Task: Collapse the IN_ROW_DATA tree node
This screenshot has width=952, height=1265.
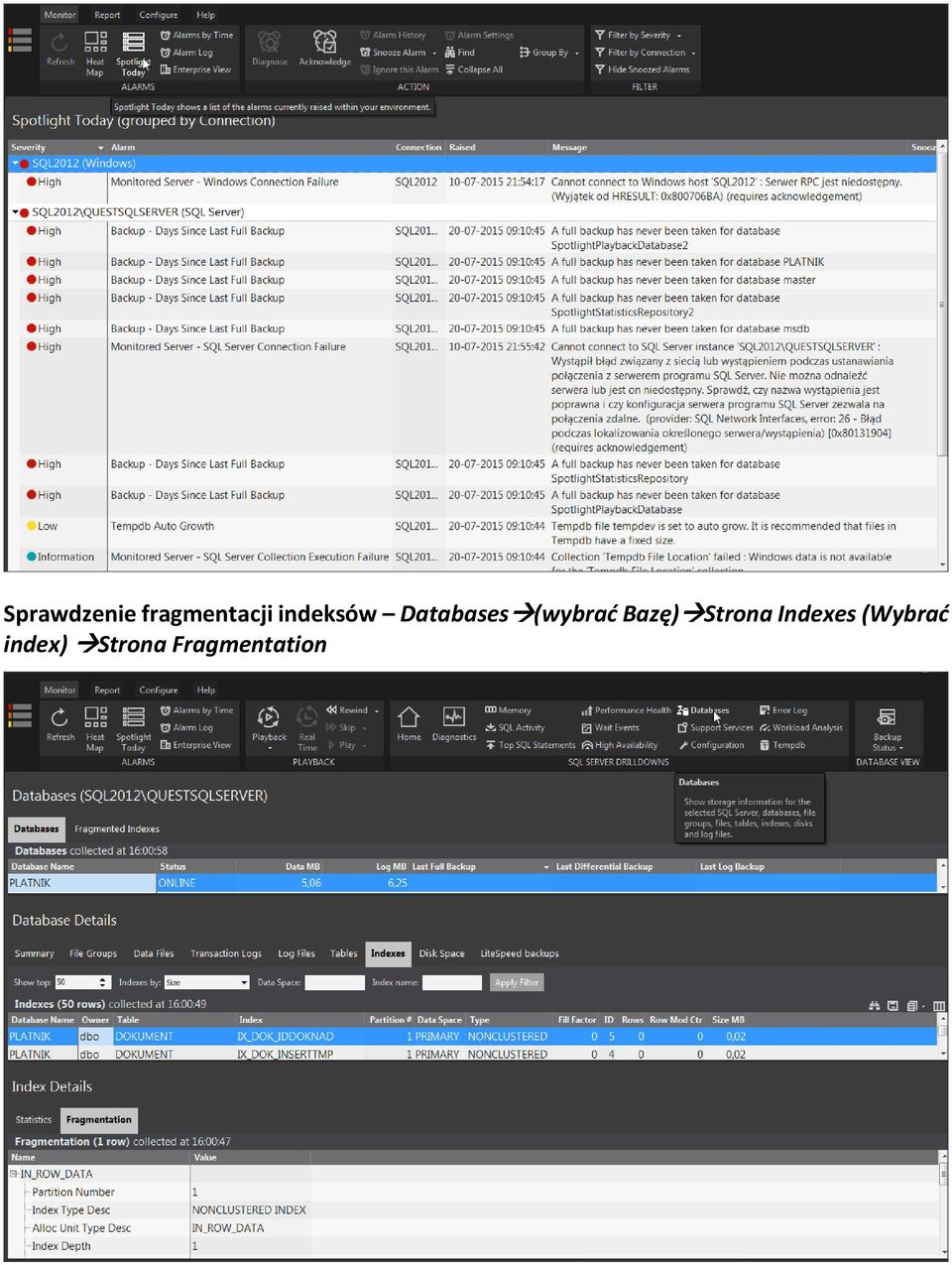Action: click(14, 1174)
